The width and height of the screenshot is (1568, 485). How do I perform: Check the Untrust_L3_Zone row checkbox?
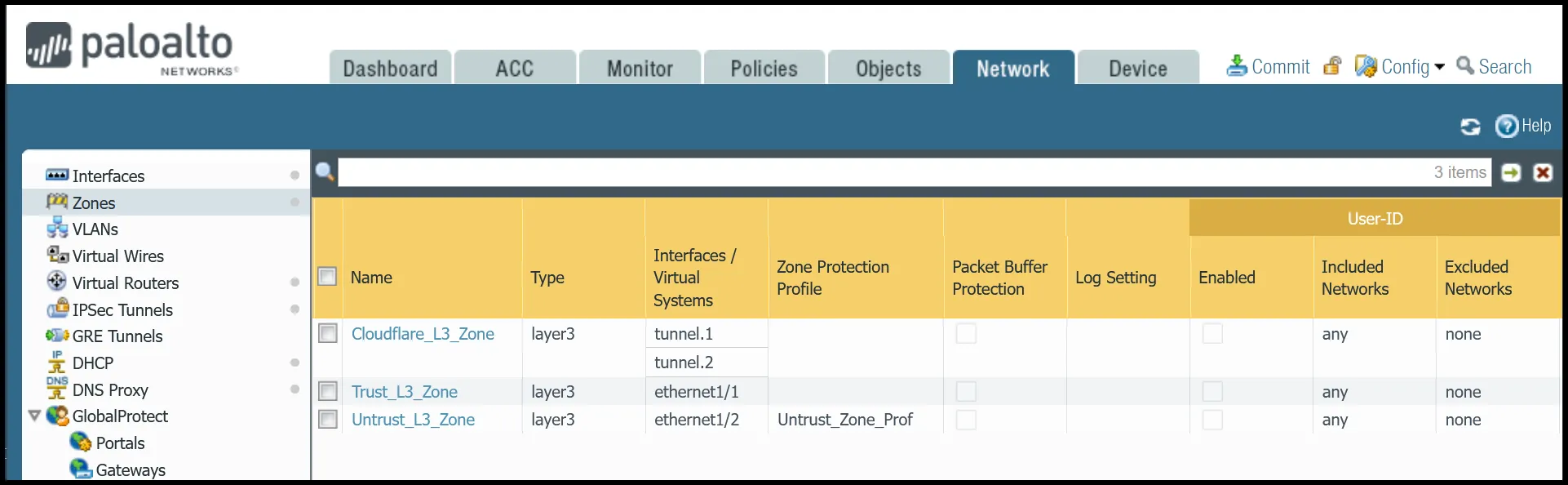tap(328, 420)
